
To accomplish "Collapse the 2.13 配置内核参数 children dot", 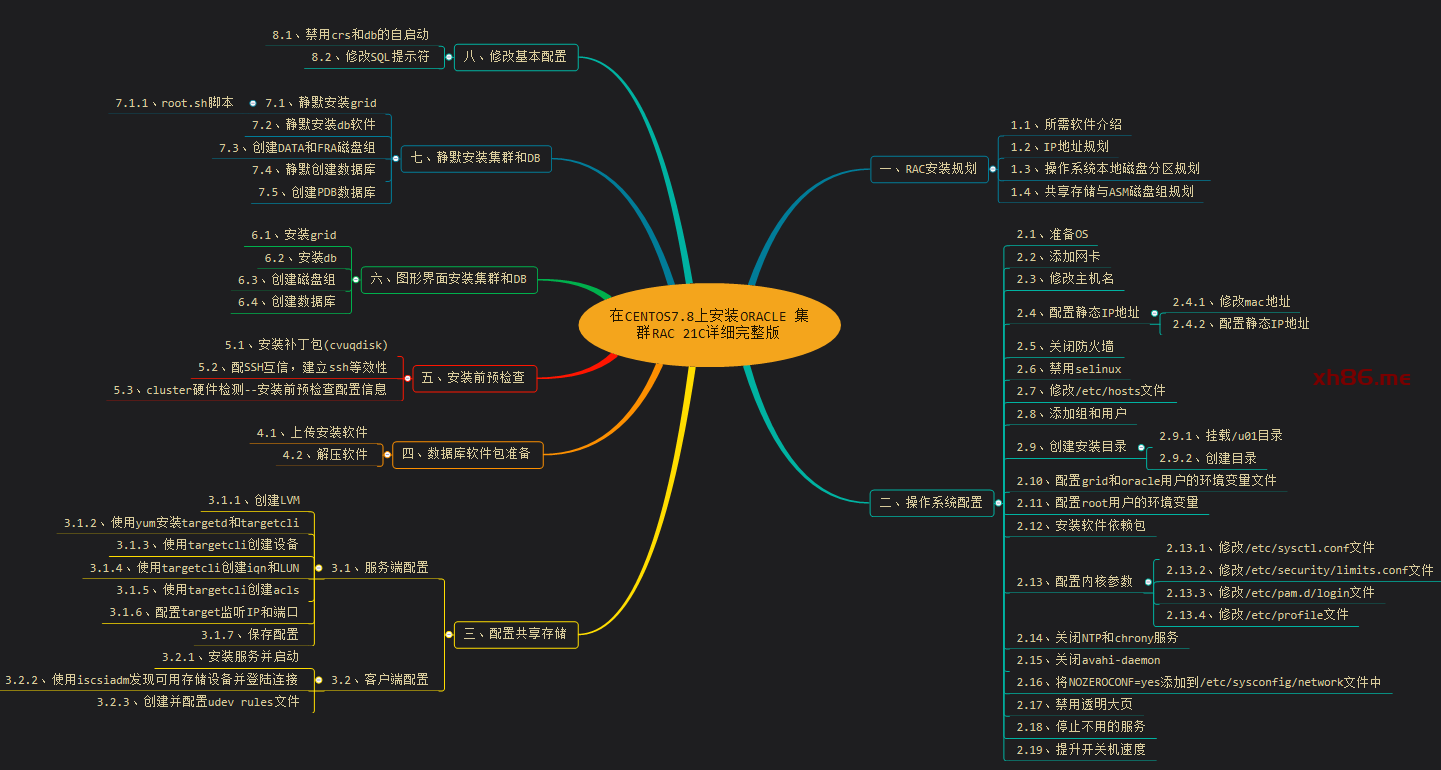I will tap(1148, 582).
